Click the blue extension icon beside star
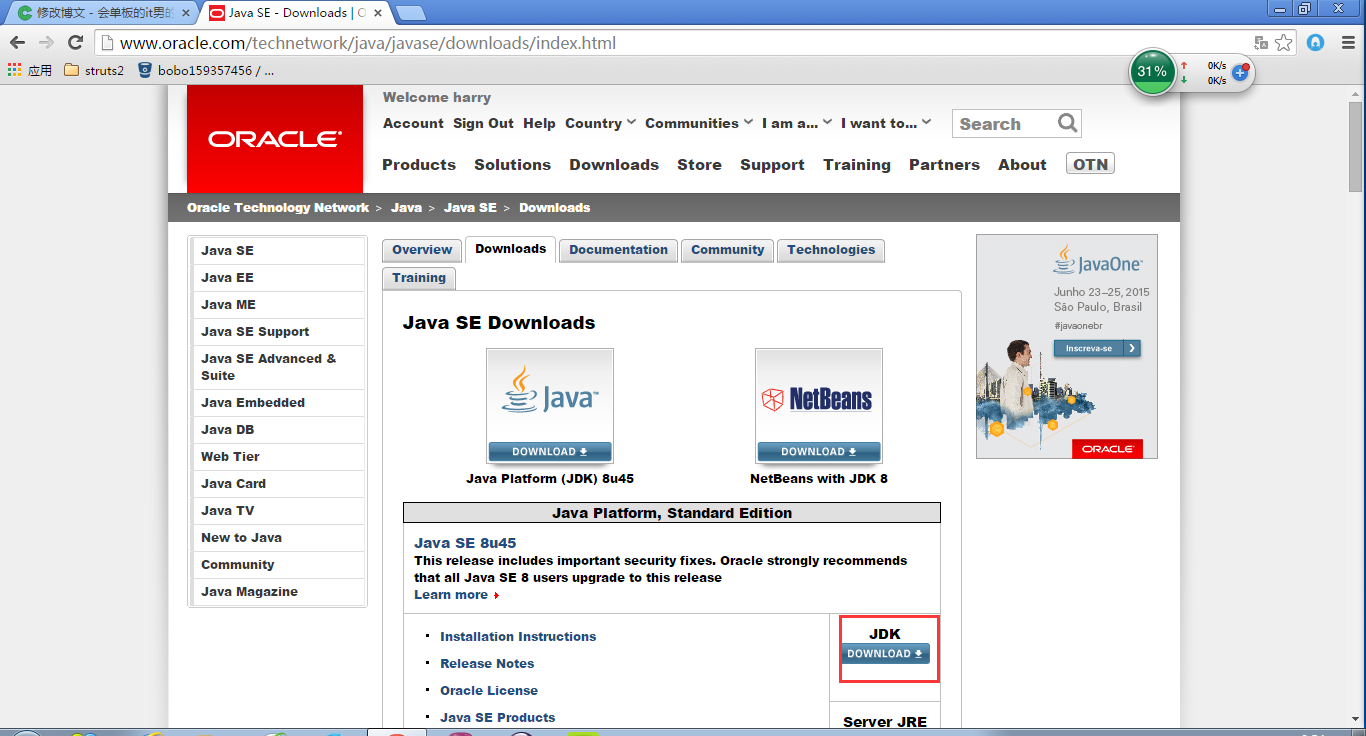 [1316, 43]
